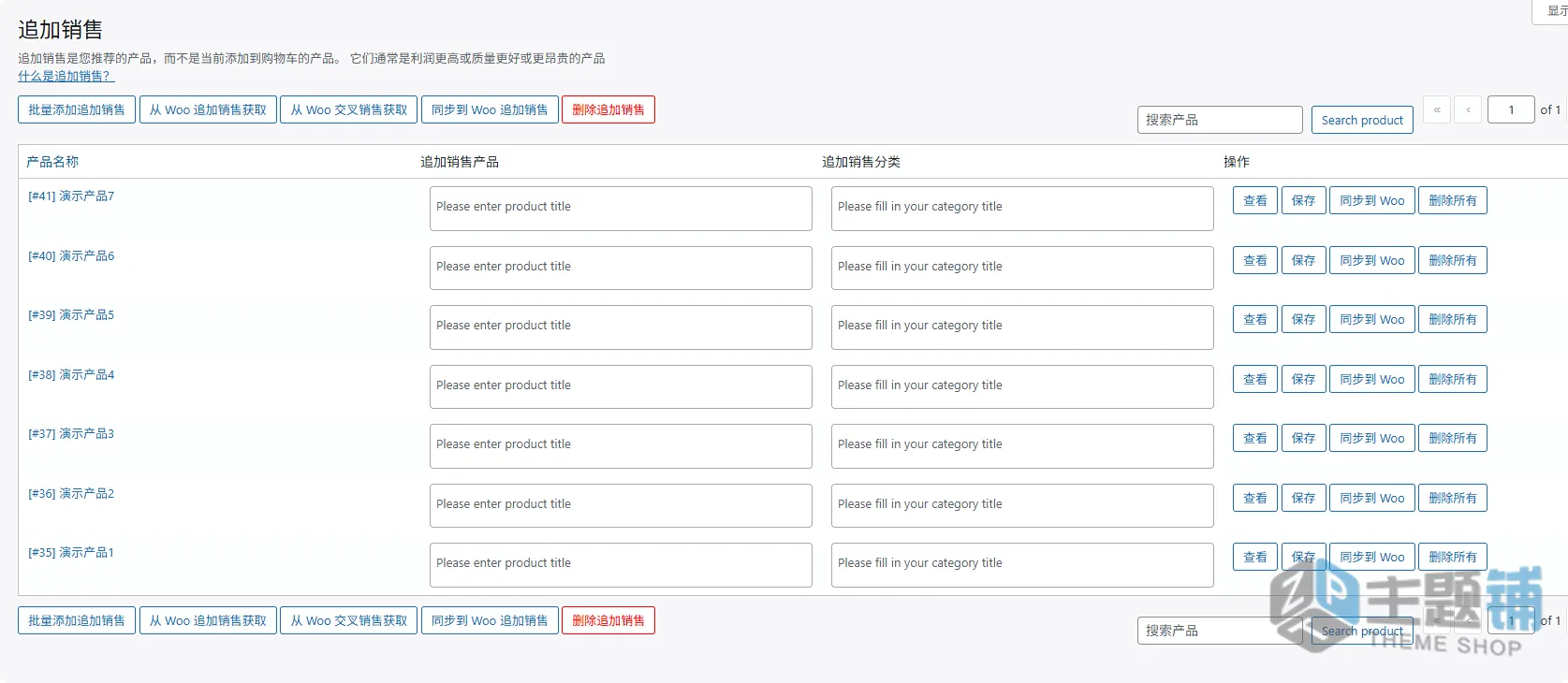Click top 批量添加追加销售 button

coord(77,109)
